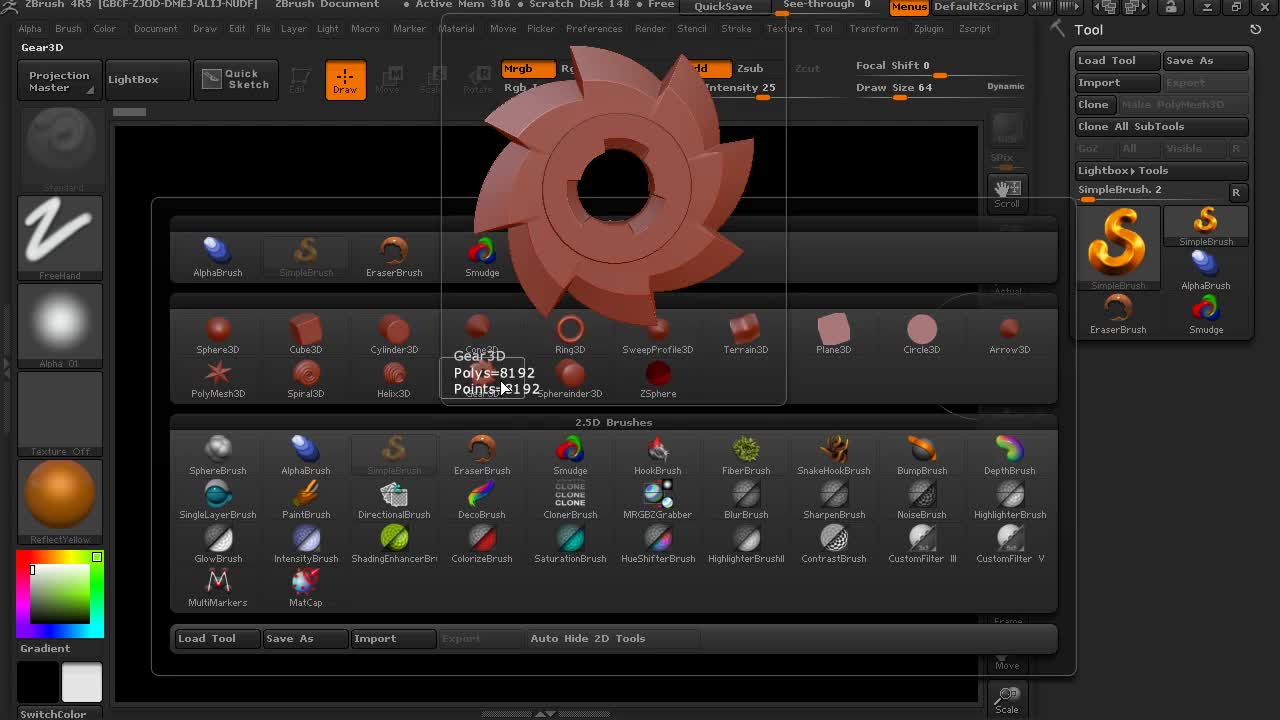Viewport: 1280px width, 720px height.
Task: Enable Zsub sculpting mode
Action: point(750,68)
